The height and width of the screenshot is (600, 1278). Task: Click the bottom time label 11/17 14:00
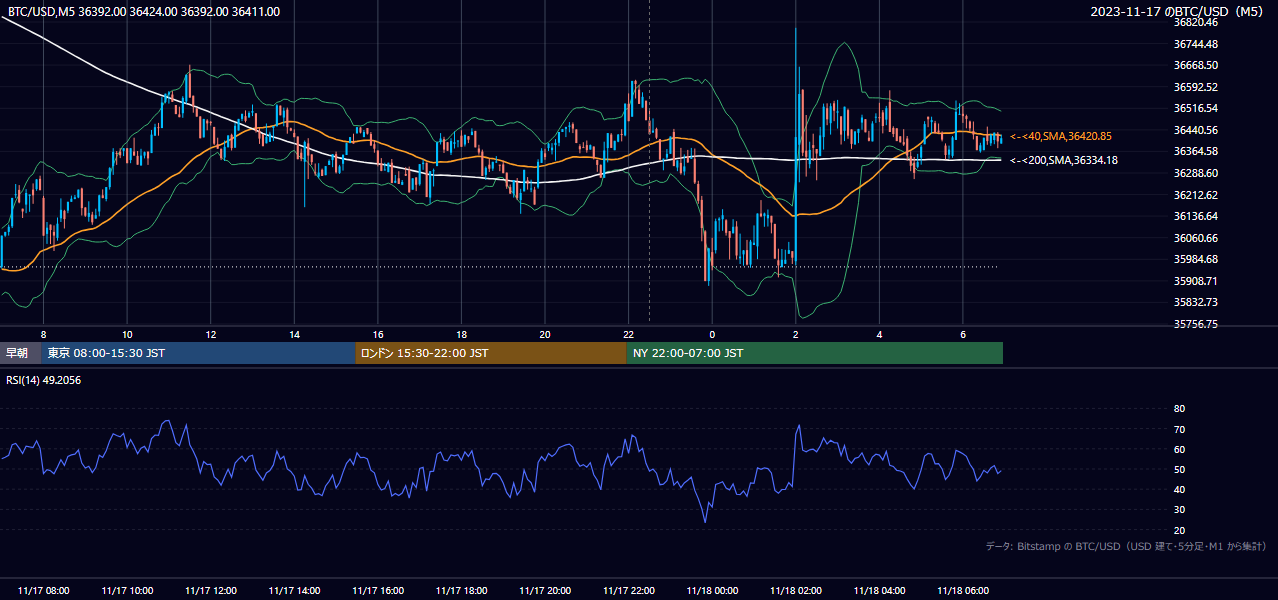pyautogui.click(x=294, y=590)
